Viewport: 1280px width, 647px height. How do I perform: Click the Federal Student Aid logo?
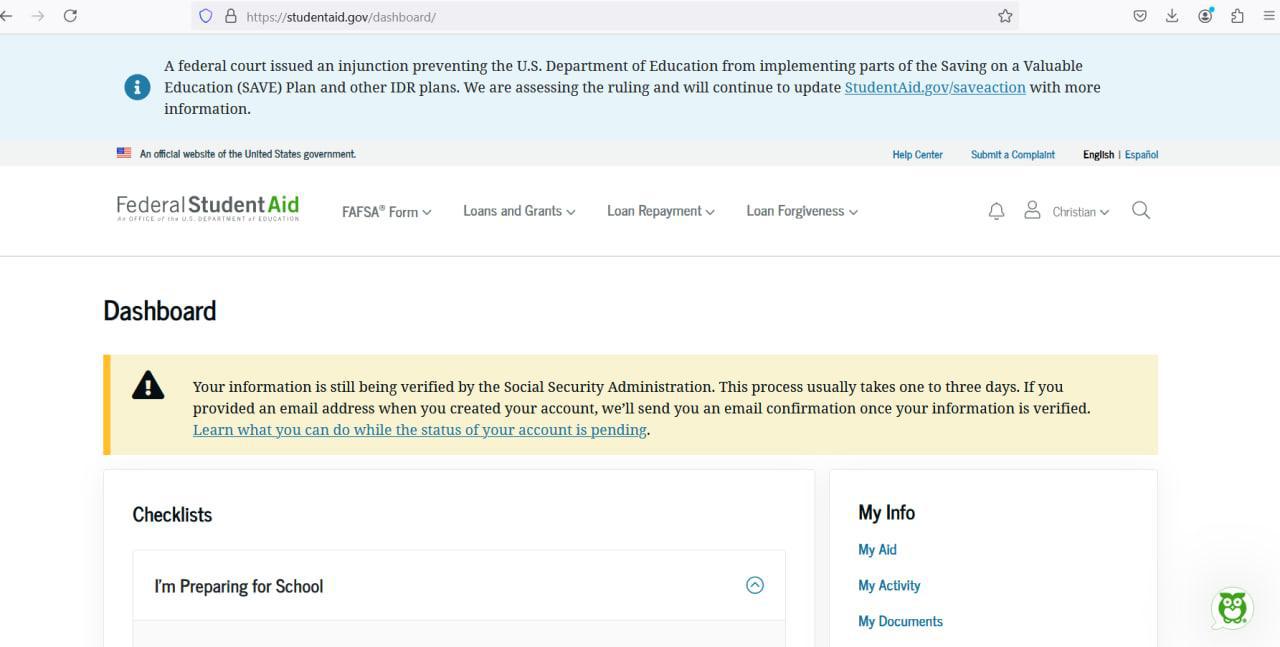tap(208, 207)
